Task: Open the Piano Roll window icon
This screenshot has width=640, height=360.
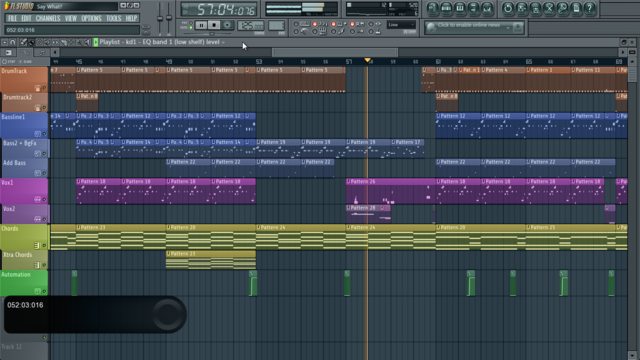Action: (460, 9)
